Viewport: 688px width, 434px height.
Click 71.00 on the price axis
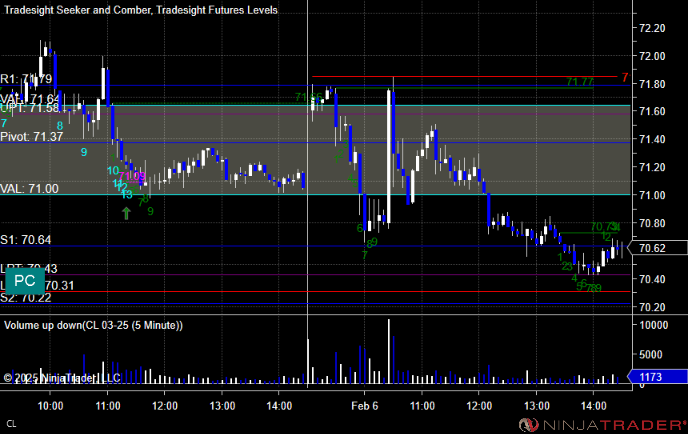652,195
